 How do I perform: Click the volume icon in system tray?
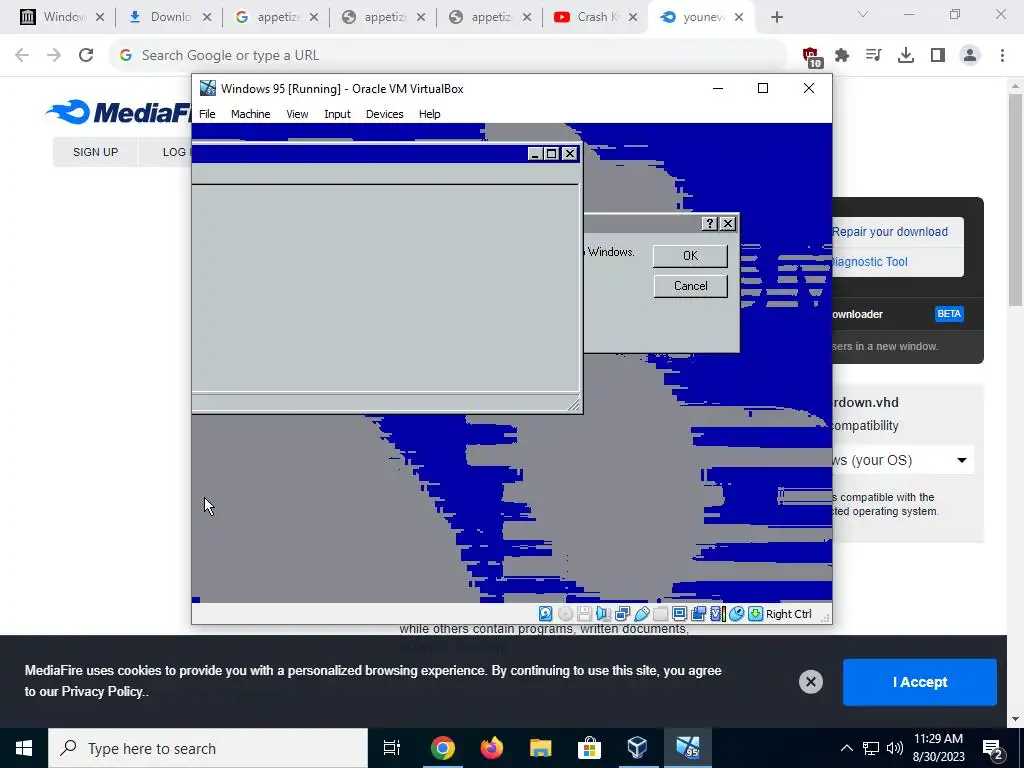pyautogui.click(x=895, y=748)
